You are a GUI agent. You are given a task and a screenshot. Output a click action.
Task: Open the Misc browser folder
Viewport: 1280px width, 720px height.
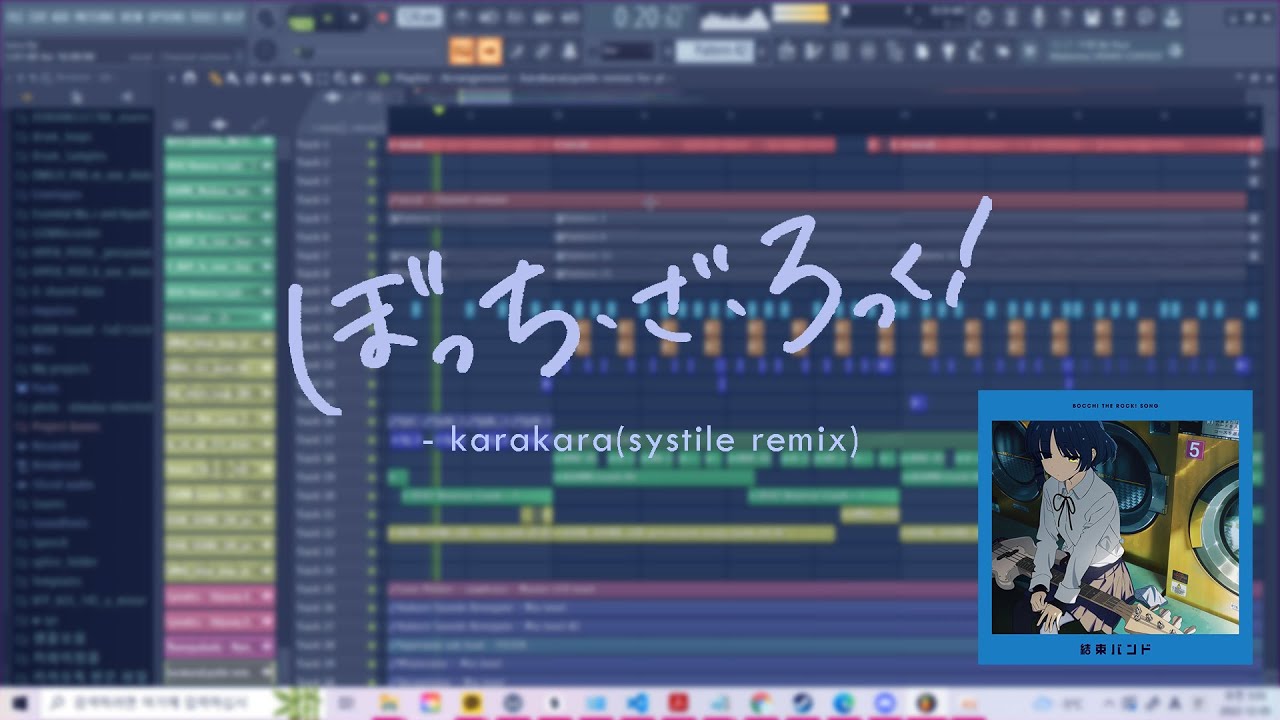point(33,349)
